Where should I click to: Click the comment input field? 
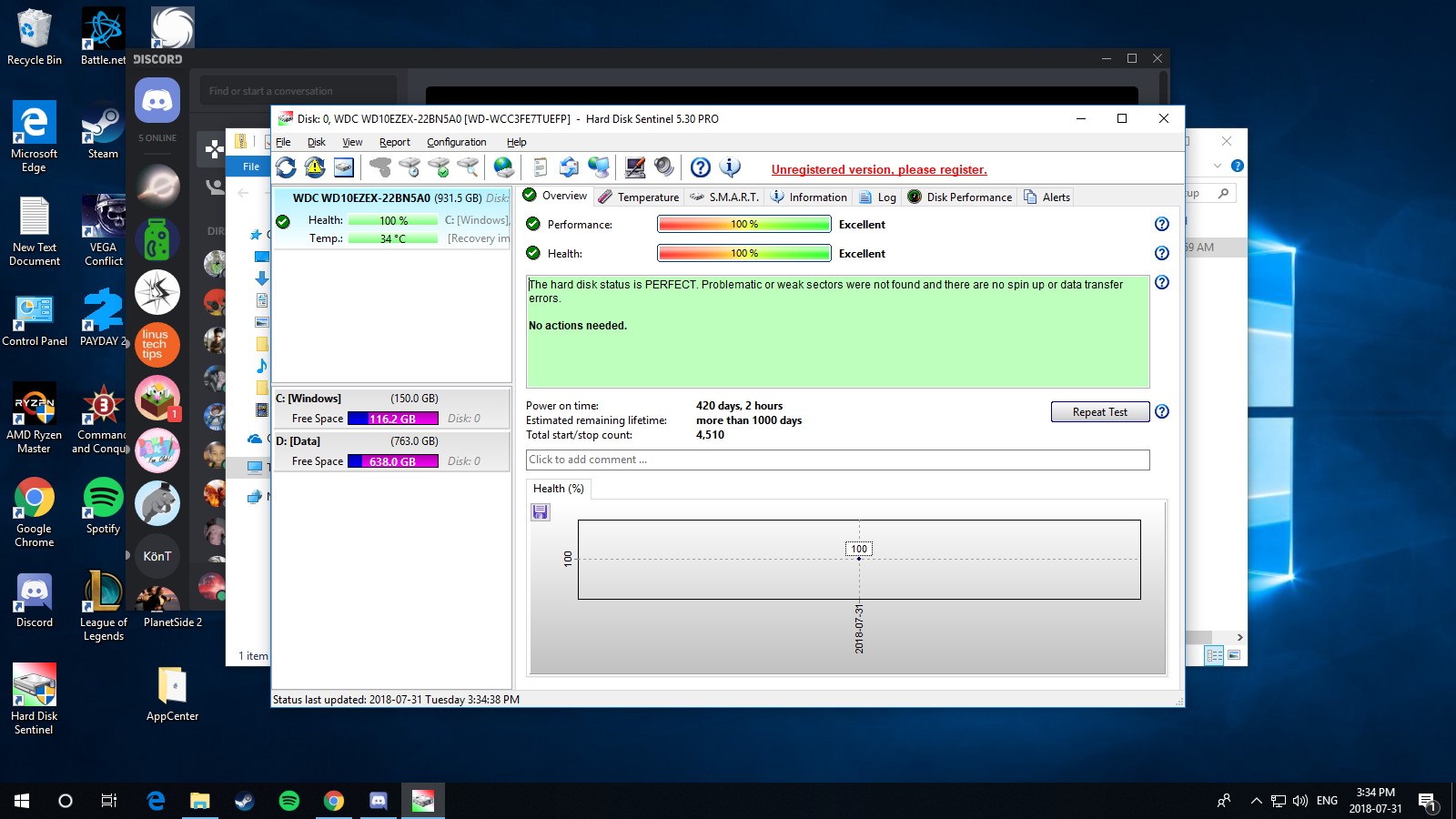pyautogui.click(x=838, y=460)
